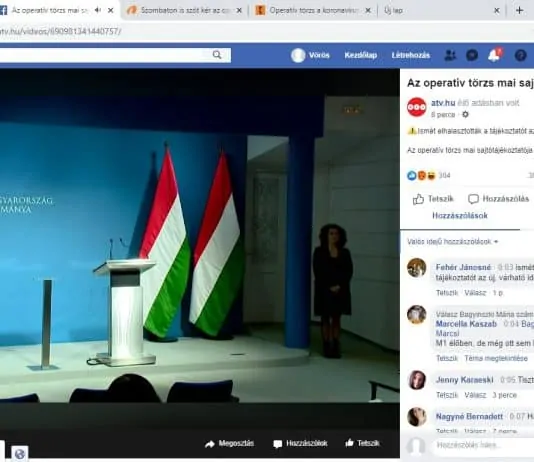This screenshot has width=534, height=462.
Task: Mute the audio on the first tab
Action: coord(98,10)
